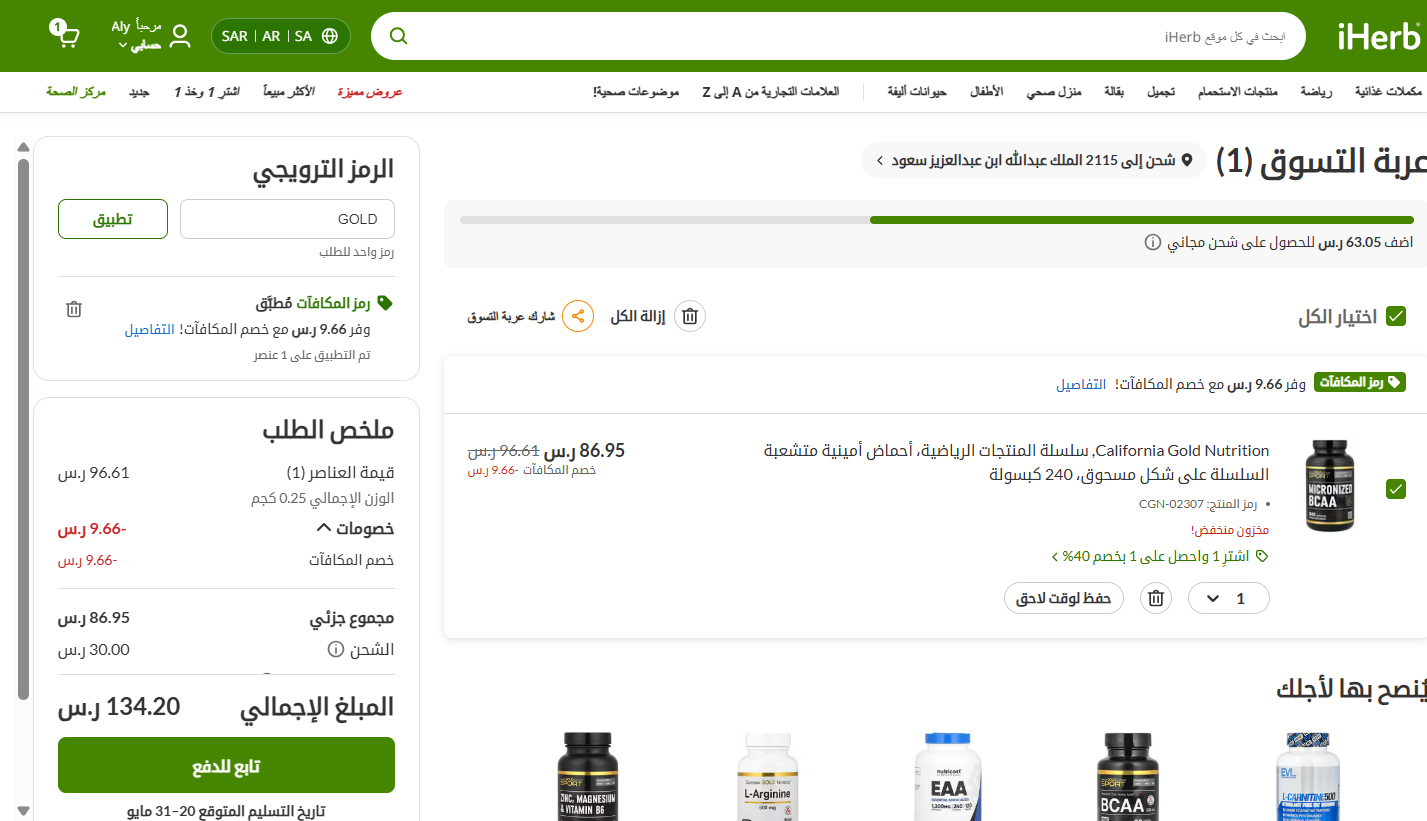Open الأكثر مبيعاً best sellers link
This screenshot has width=1427, height=821.
289,91
